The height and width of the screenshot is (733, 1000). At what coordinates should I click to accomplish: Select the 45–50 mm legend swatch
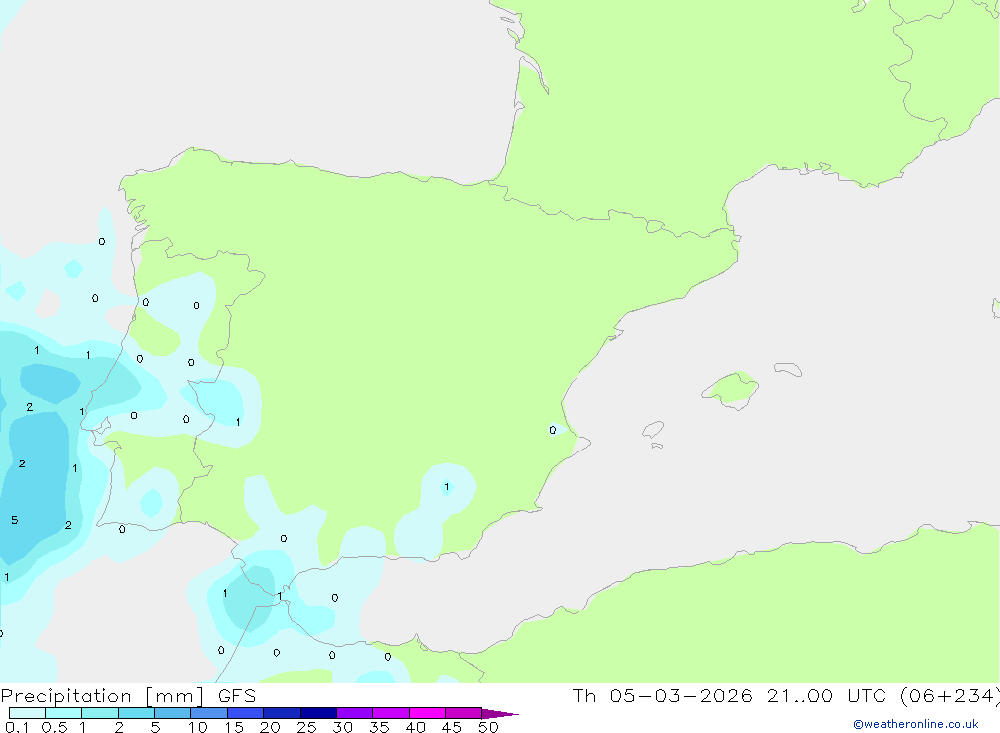464,713
